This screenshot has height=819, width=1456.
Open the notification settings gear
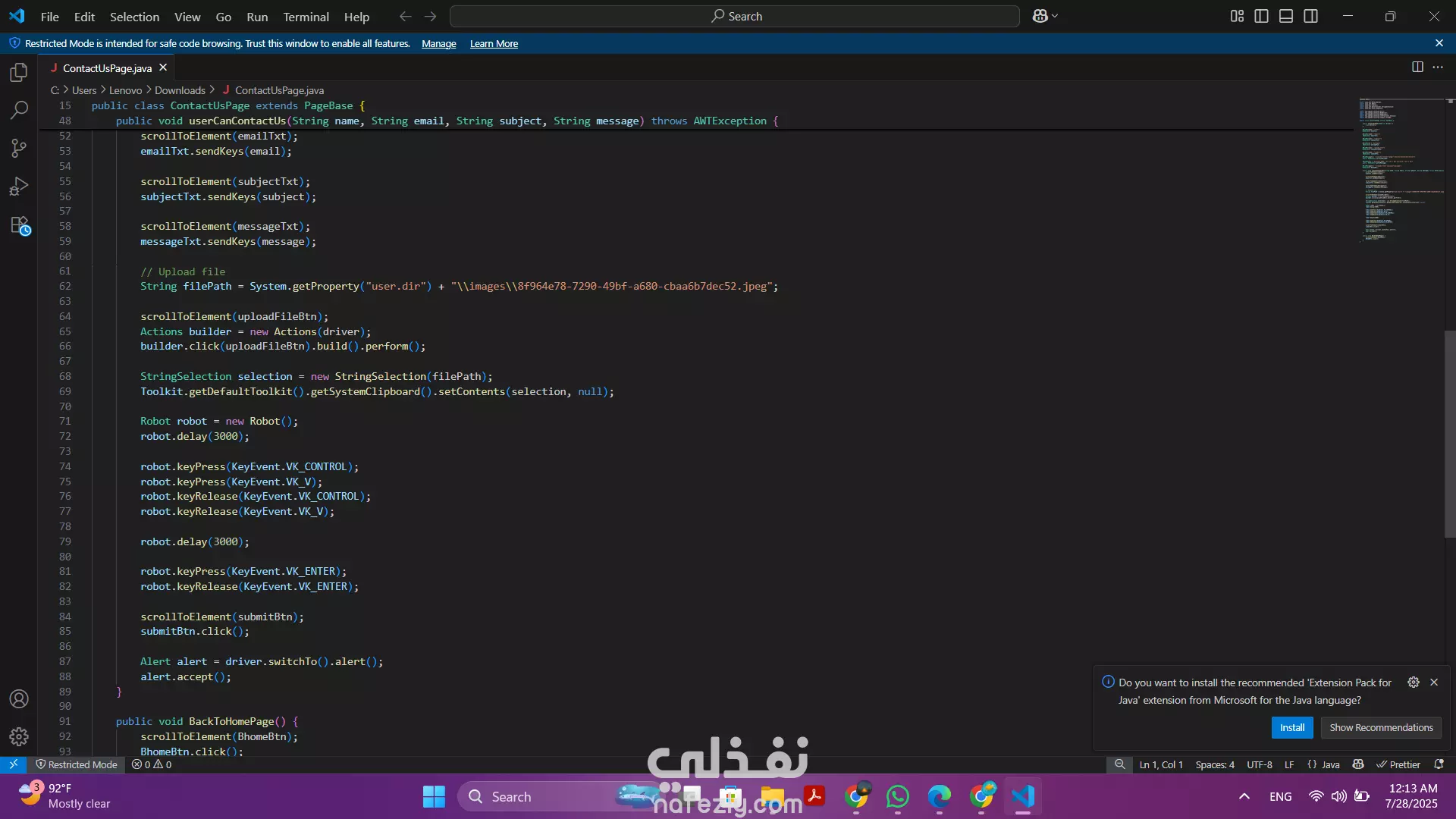(1413, 682)
